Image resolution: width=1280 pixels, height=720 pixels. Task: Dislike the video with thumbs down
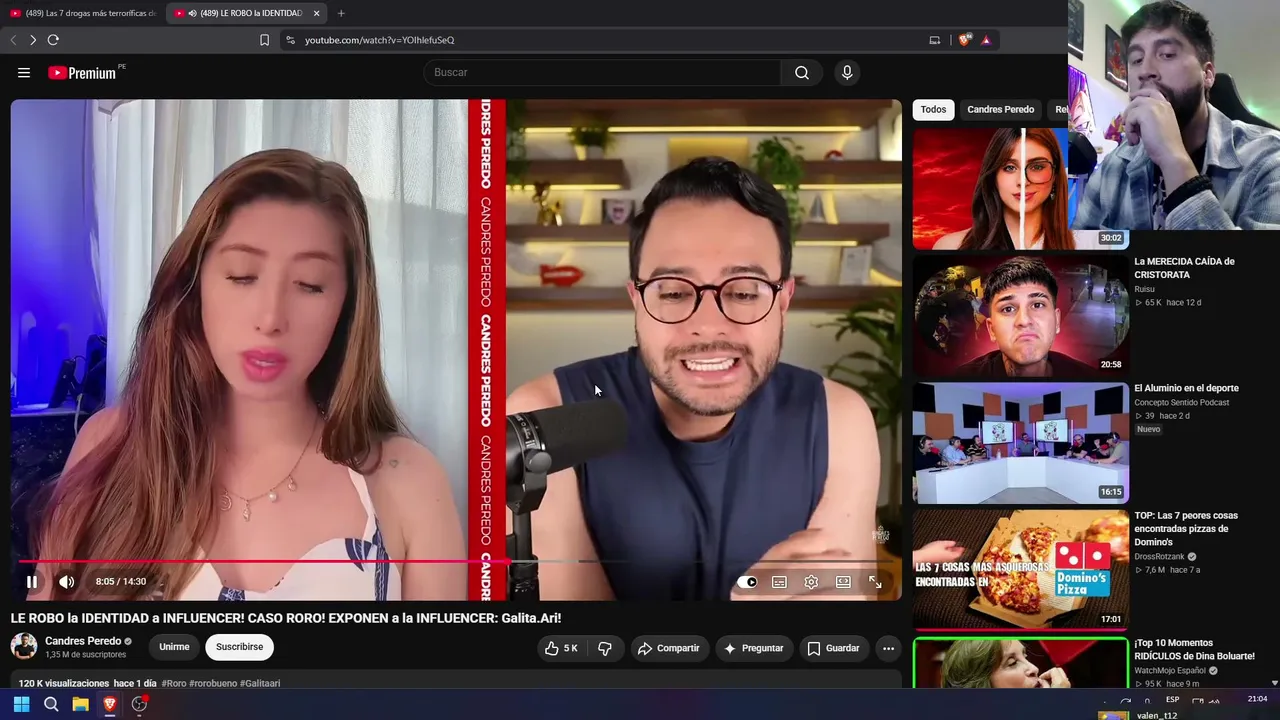click(x=605, y=648)
